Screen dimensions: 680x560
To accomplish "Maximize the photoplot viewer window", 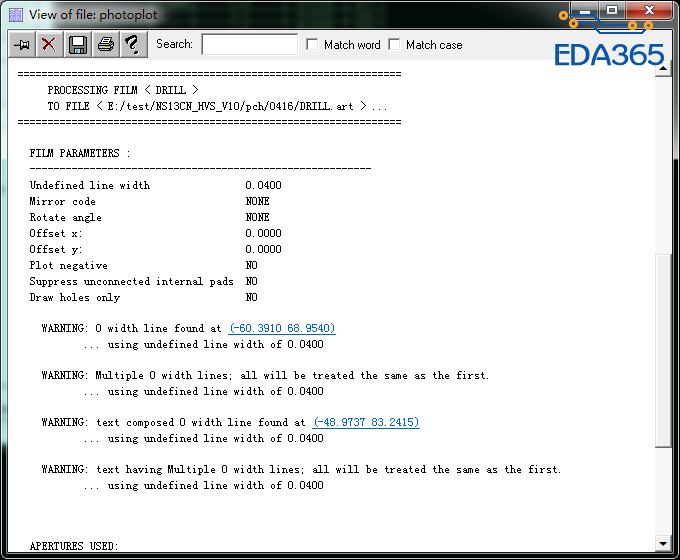I will pyautogui.click(x=612, y=10).
